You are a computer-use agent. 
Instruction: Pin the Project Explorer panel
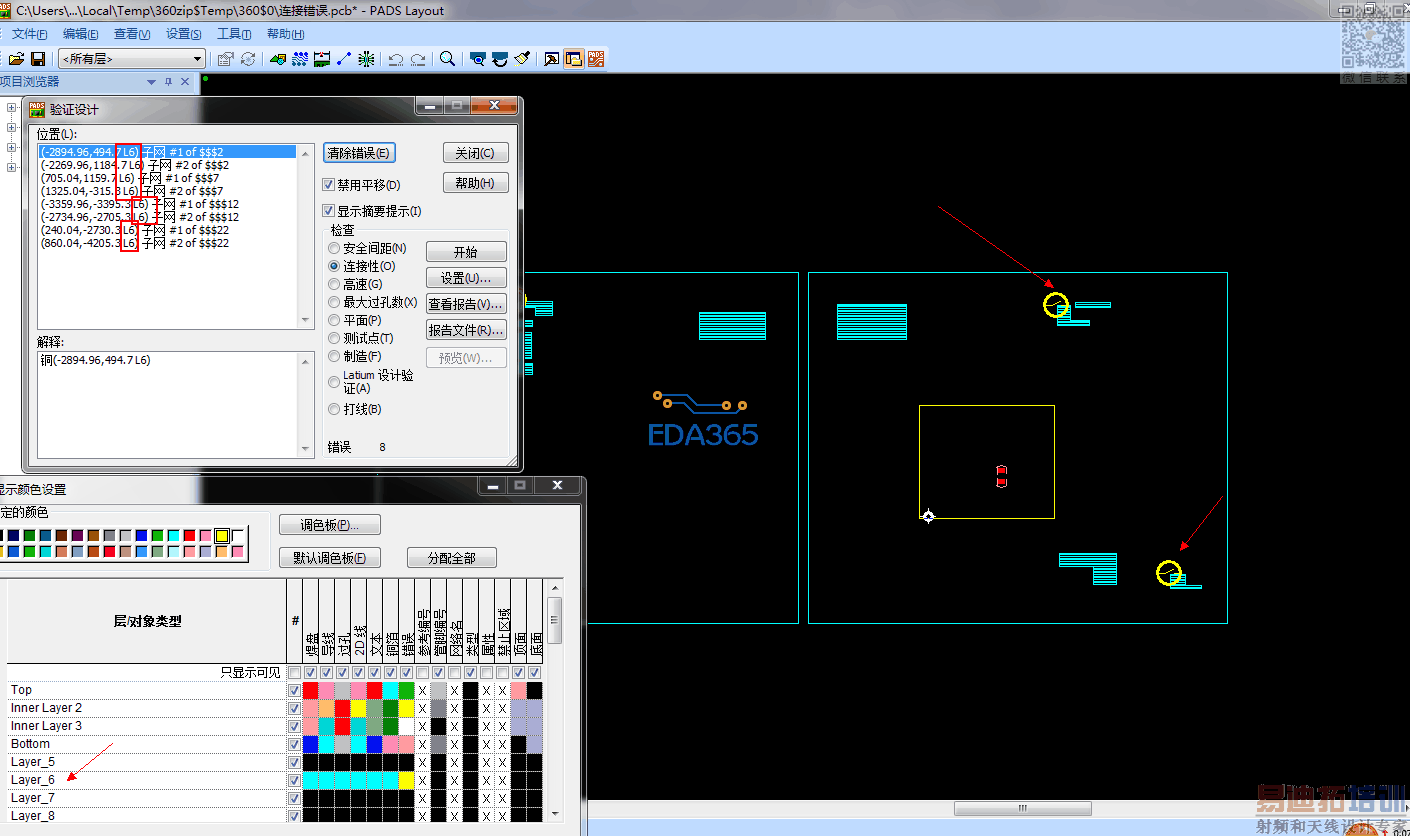tap(169, 82)
